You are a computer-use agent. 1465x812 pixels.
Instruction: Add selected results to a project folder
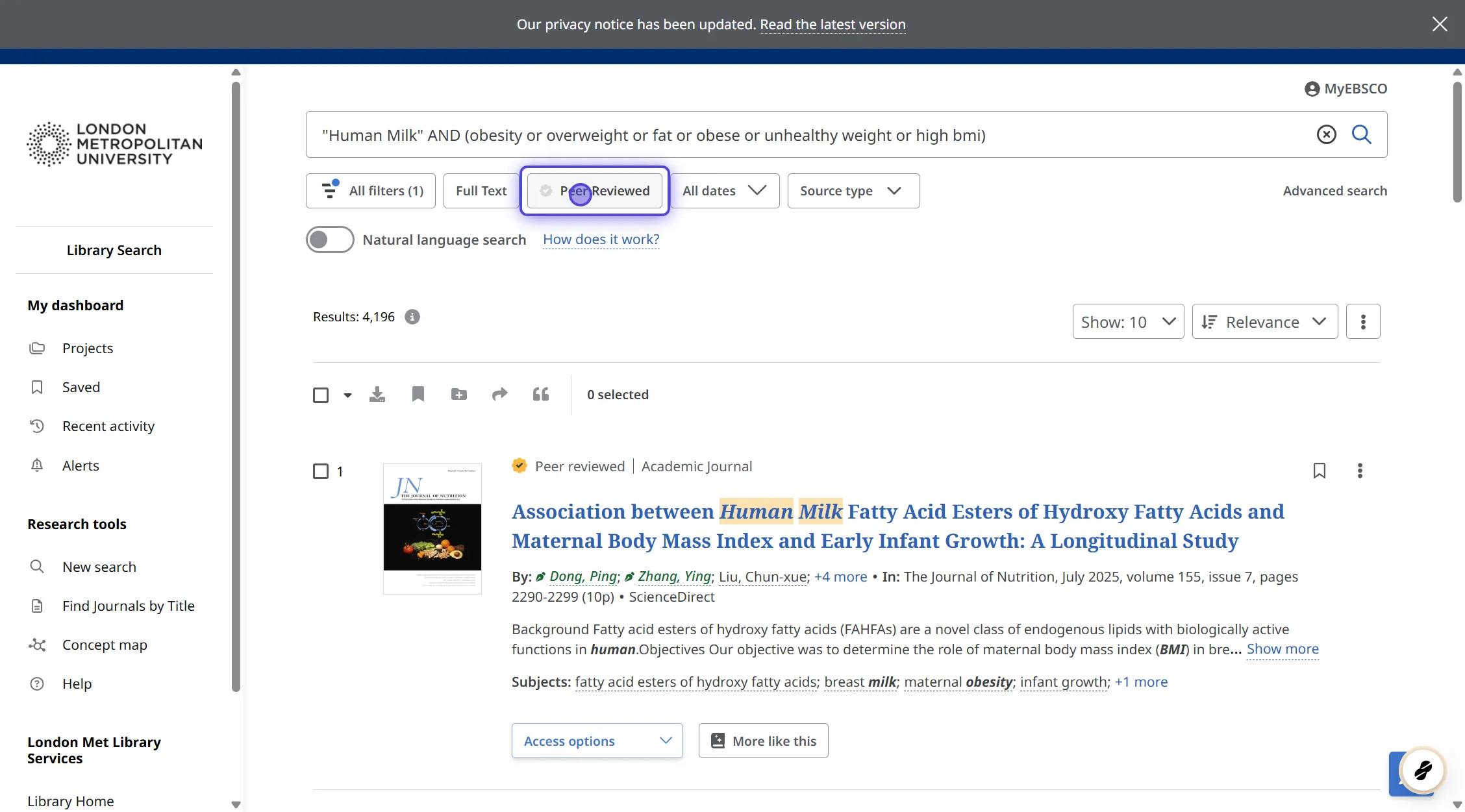pos(459,395)
